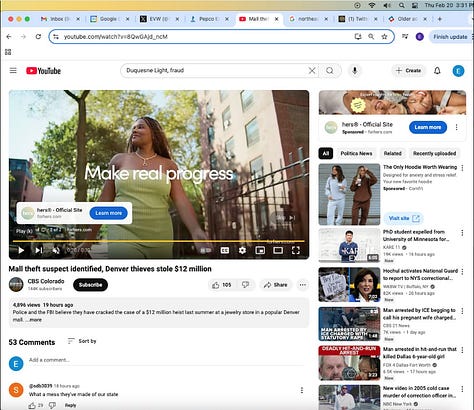Subscribe to CBS Colorado
Viewport: 474px width, 410px height.
coord(90,285)
